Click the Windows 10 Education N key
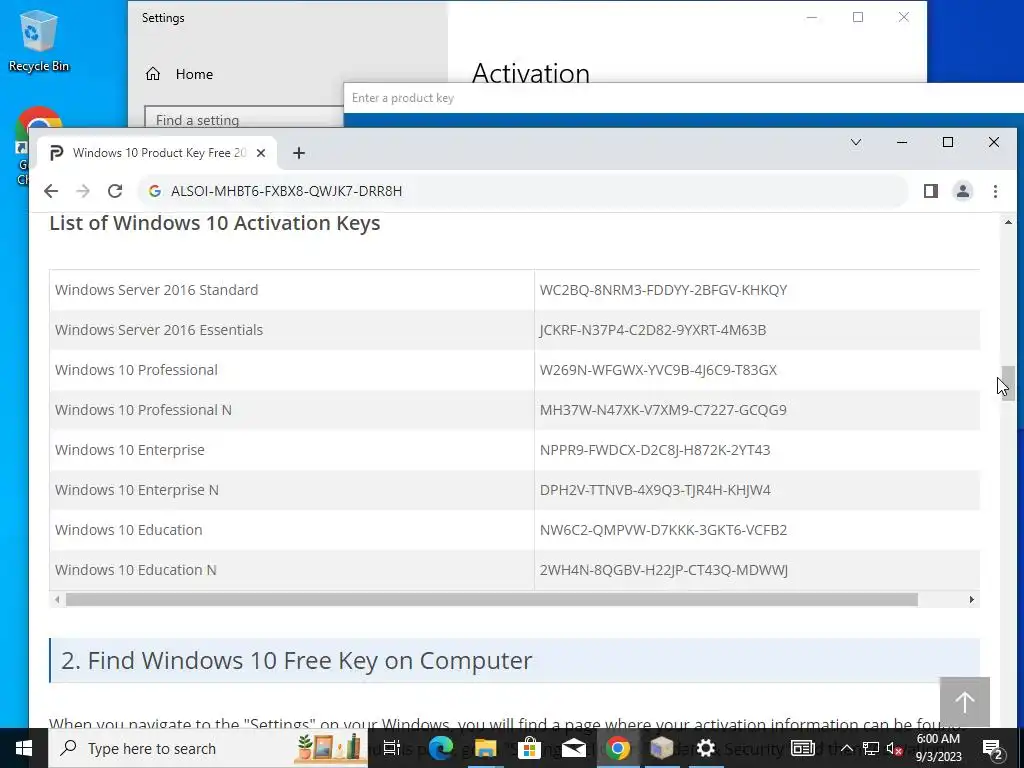The image size is (1024, 768). click(664, 570)
